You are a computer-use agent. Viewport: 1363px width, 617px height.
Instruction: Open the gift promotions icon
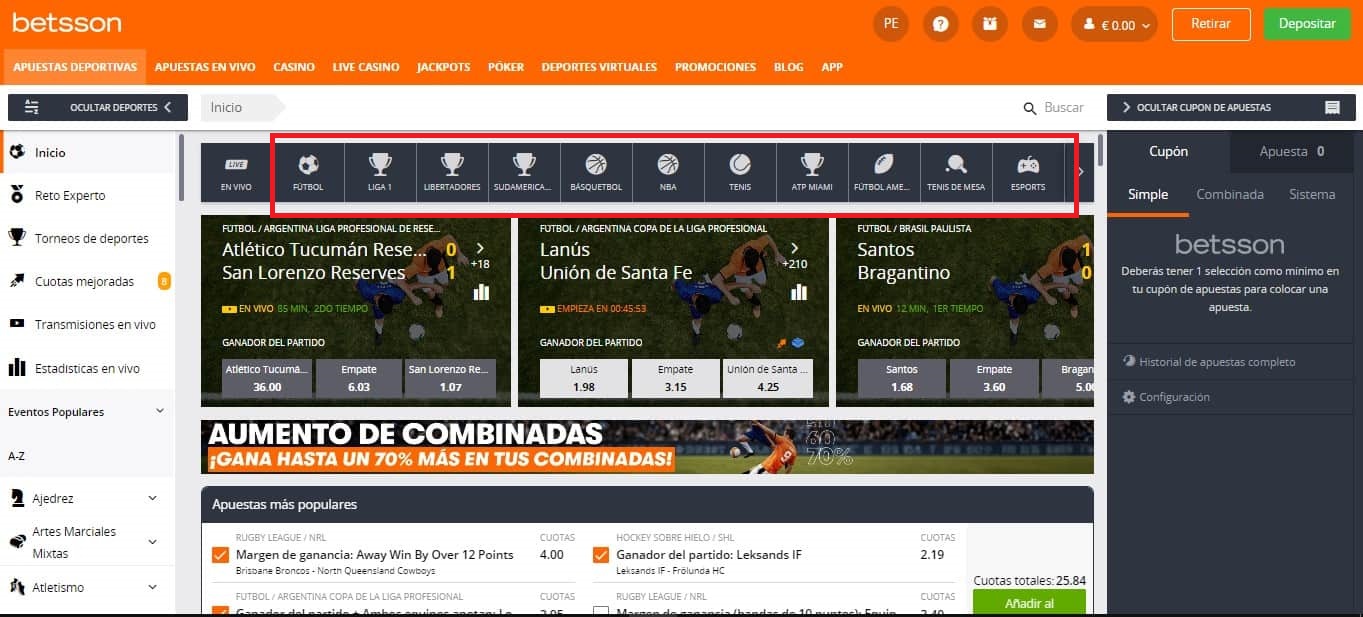tap(989, 23)
